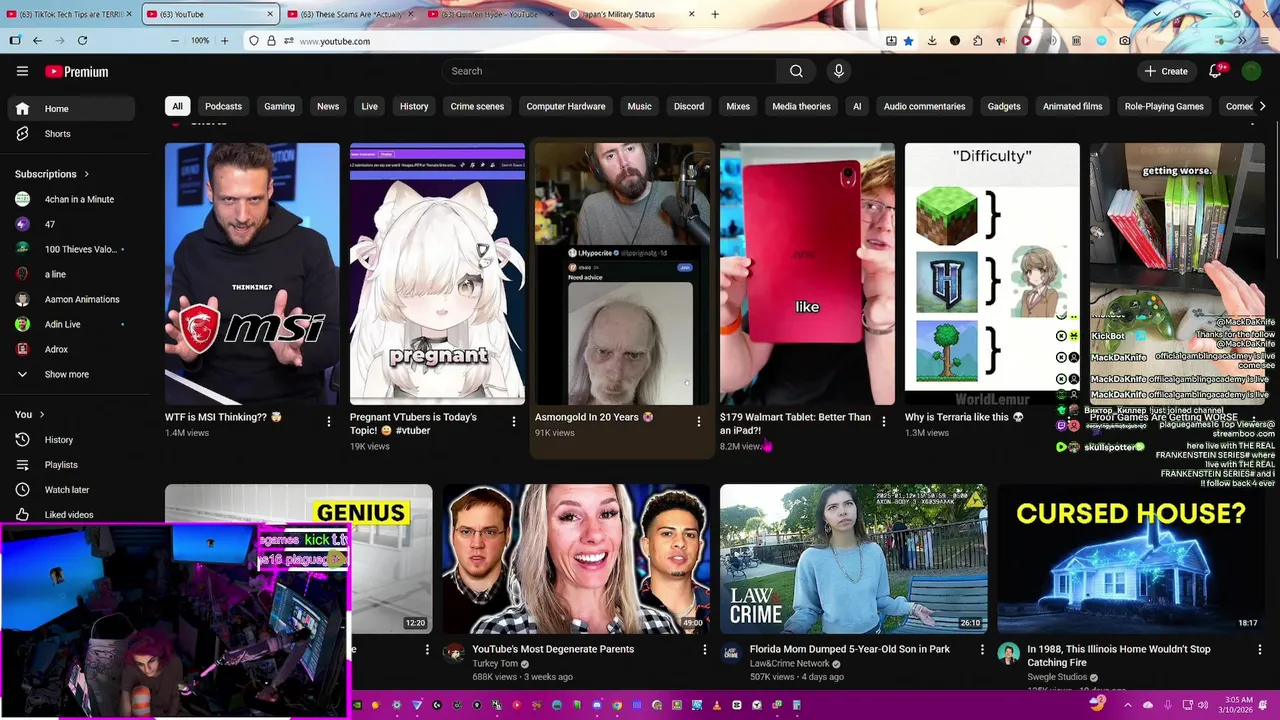Play the Cursed House video thumbnail
The height and width of the screenshot is (720, 1280).
coord(1131,559)
